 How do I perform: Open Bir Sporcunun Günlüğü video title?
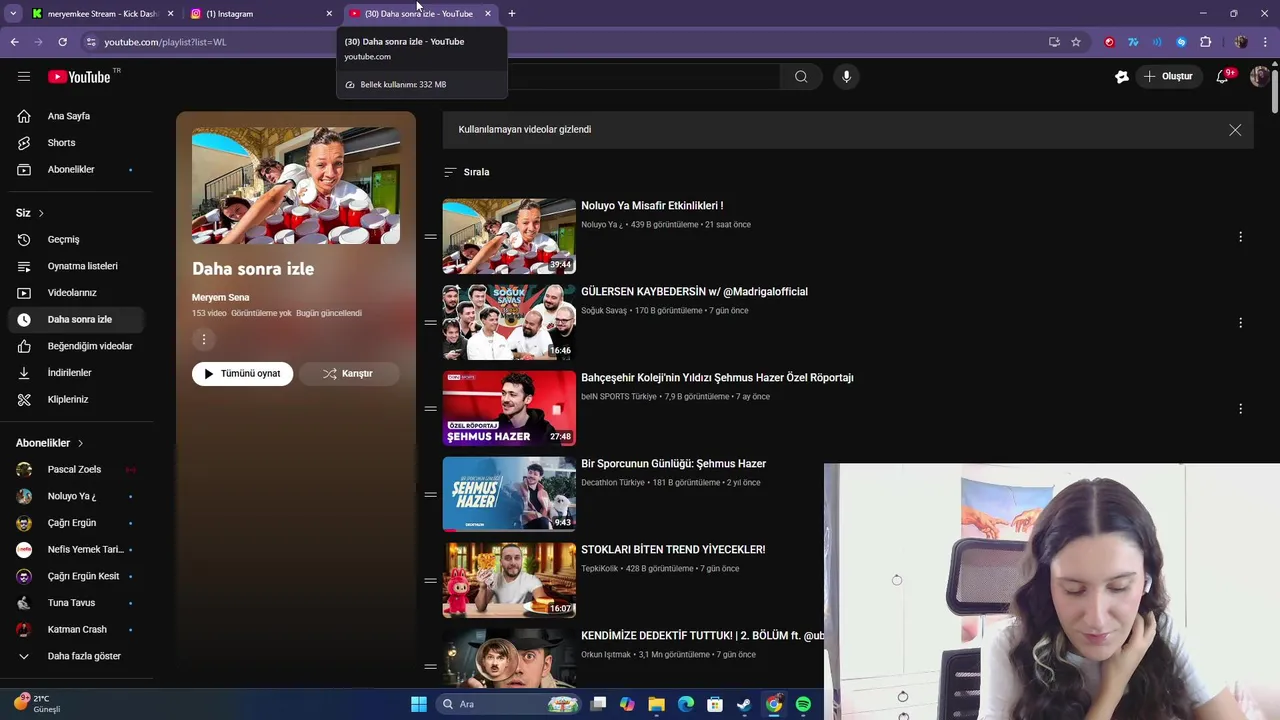(x=673, y=464)
